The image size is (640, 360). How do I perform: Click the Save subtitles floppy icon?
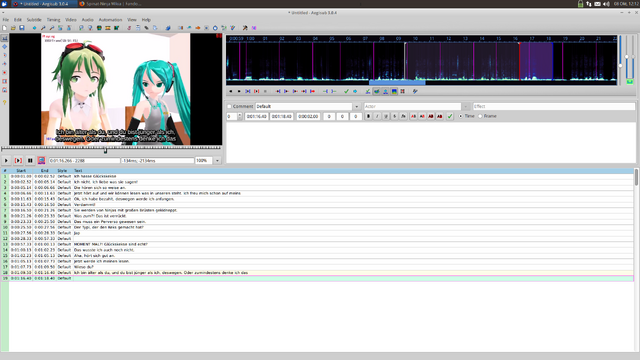pos(22,28)
